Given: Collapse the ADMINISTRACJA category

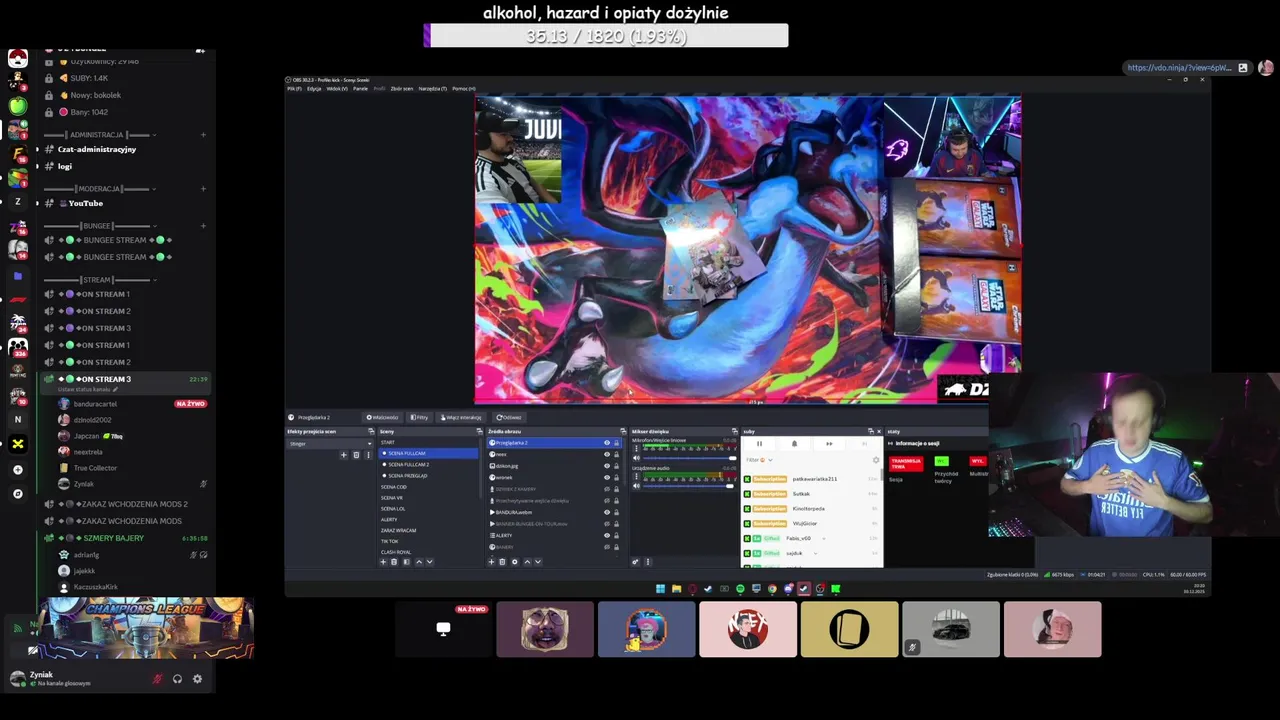Looking at the screenshot, I should 97,135.
